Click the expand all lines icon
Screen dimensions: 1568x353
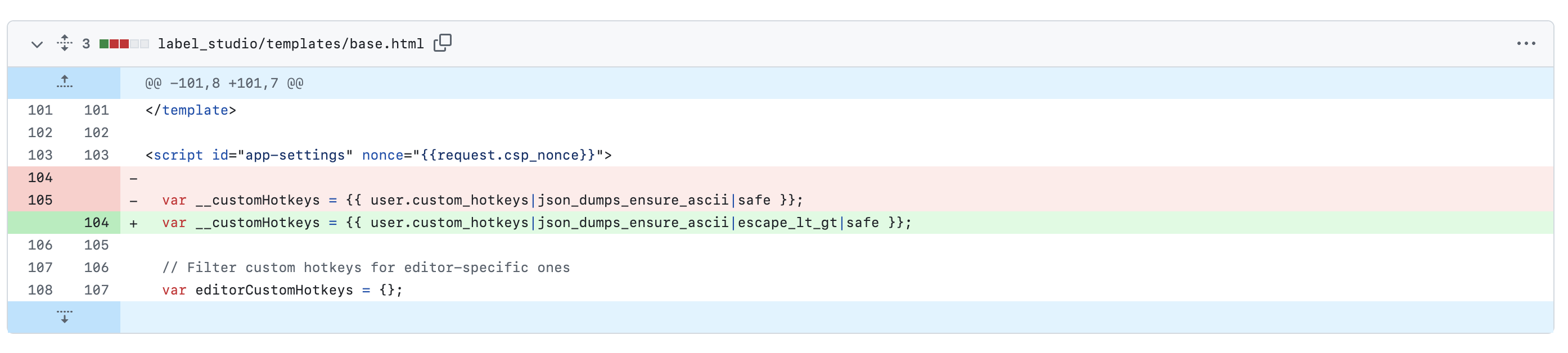[x=65, y=43]
